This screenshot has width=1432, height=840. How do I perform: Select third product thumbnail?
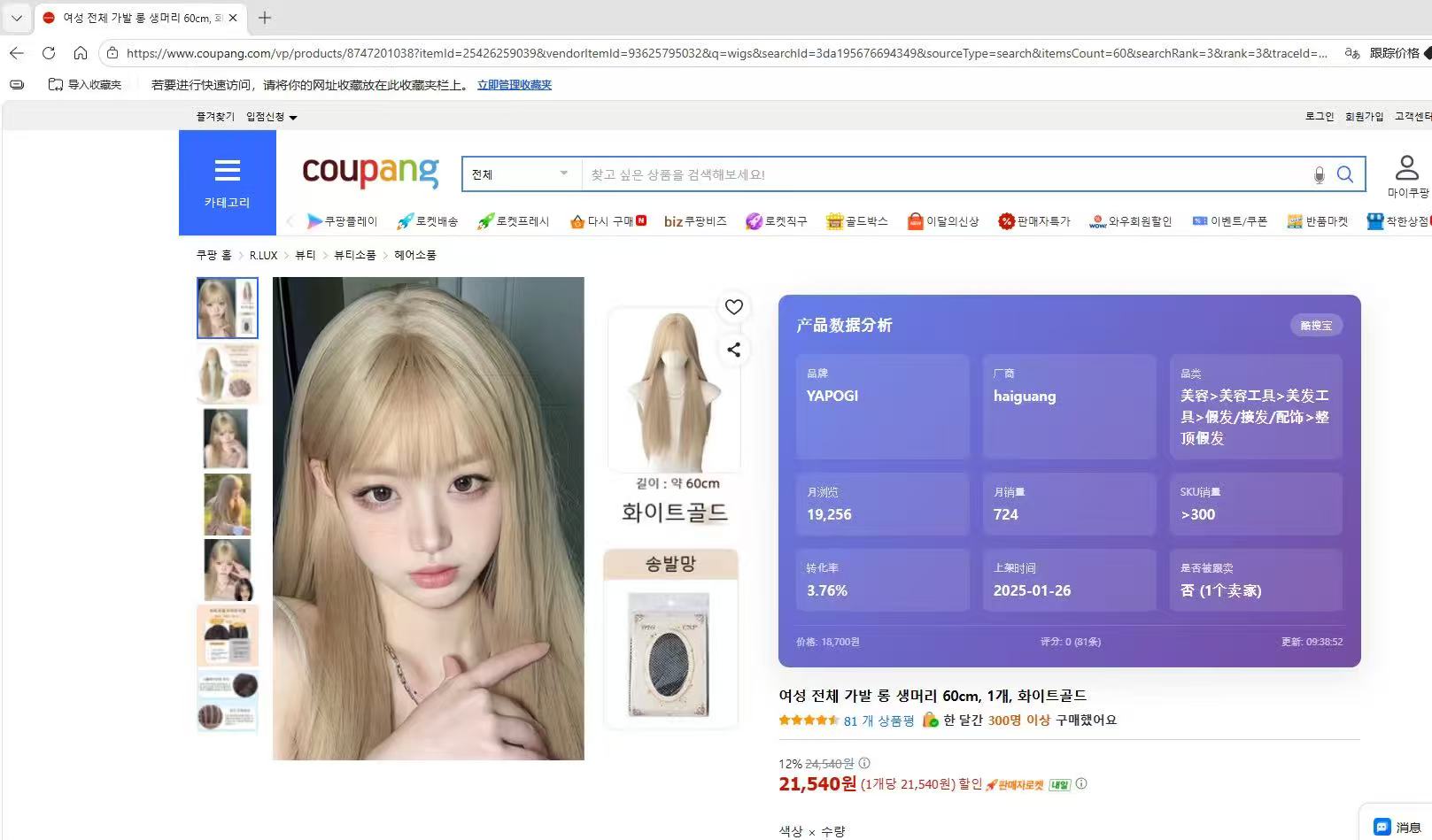click(x=227, y=439)
